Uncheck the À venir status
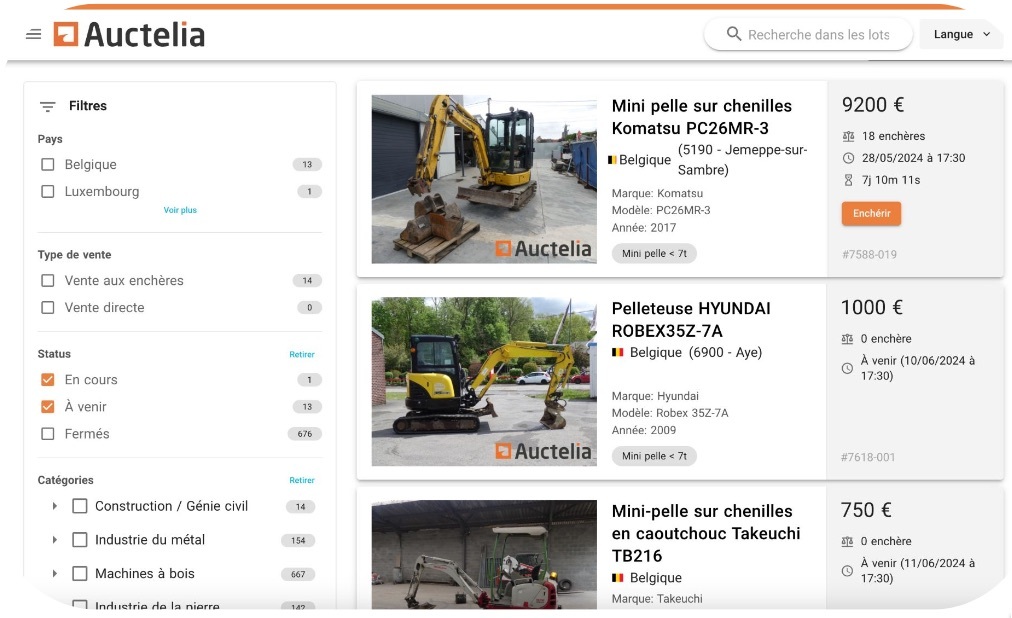 coord(48,407)
